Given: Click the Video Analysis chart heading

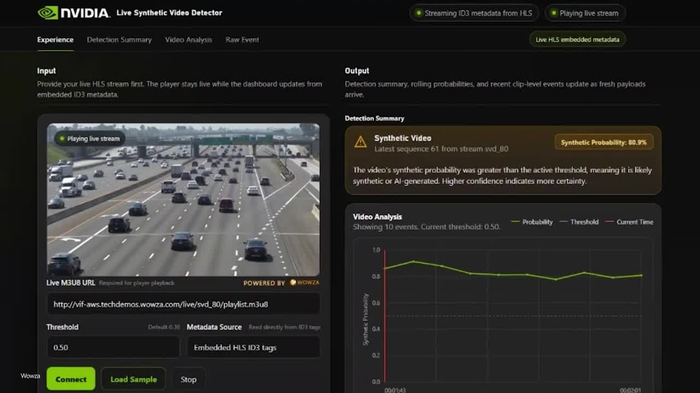Looking at the screenshot, I should [x=377, y=217].
